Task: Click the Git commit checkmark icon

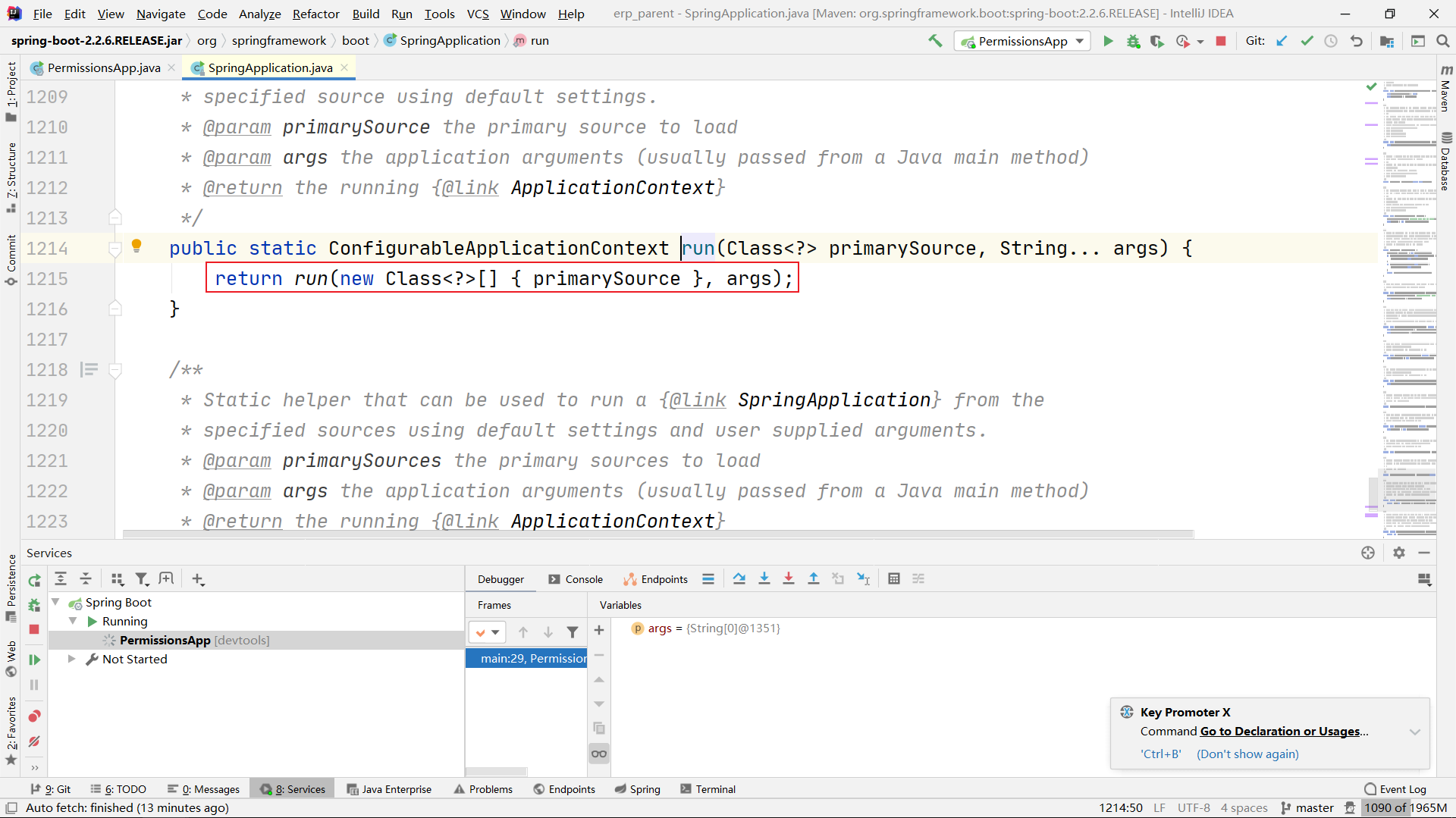Action: (1307, 41)
